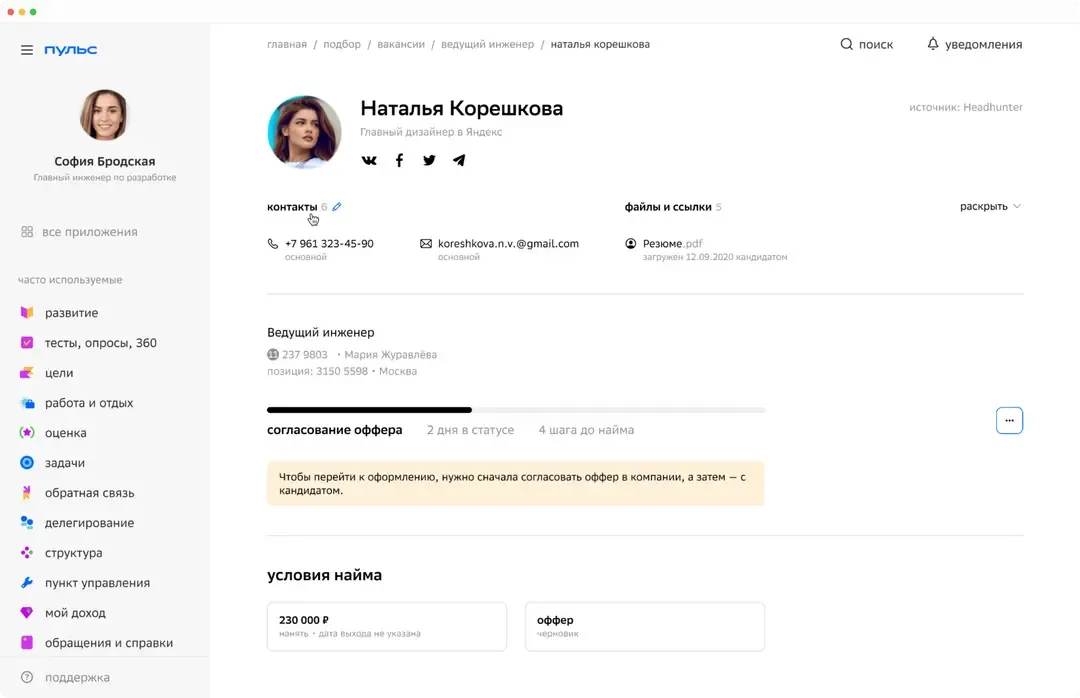Click the search magnifier icon

[x=847, y=44]
